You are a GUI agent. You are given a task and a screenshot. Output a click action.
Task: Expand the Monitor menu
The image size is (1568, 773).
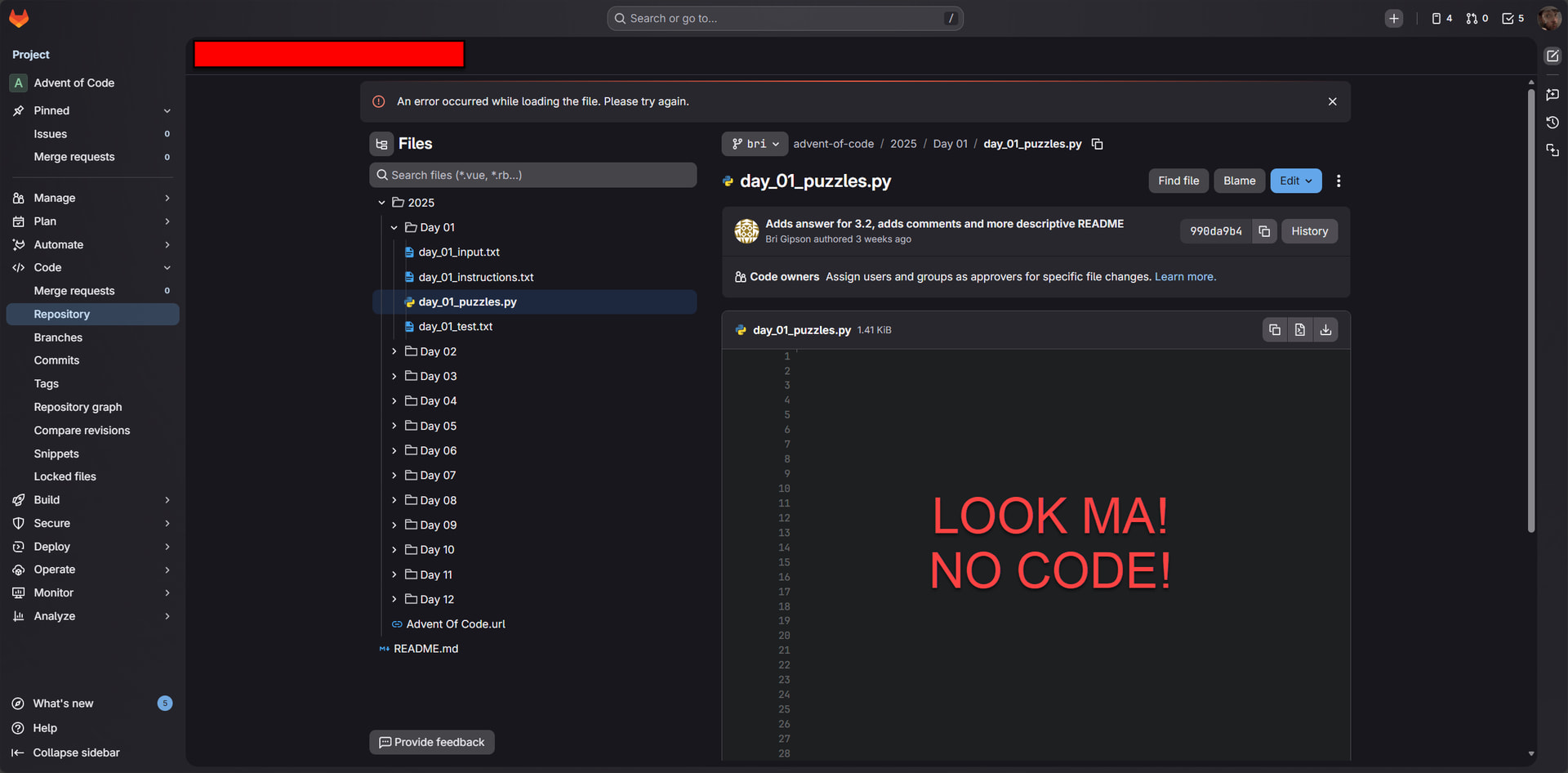91,593
